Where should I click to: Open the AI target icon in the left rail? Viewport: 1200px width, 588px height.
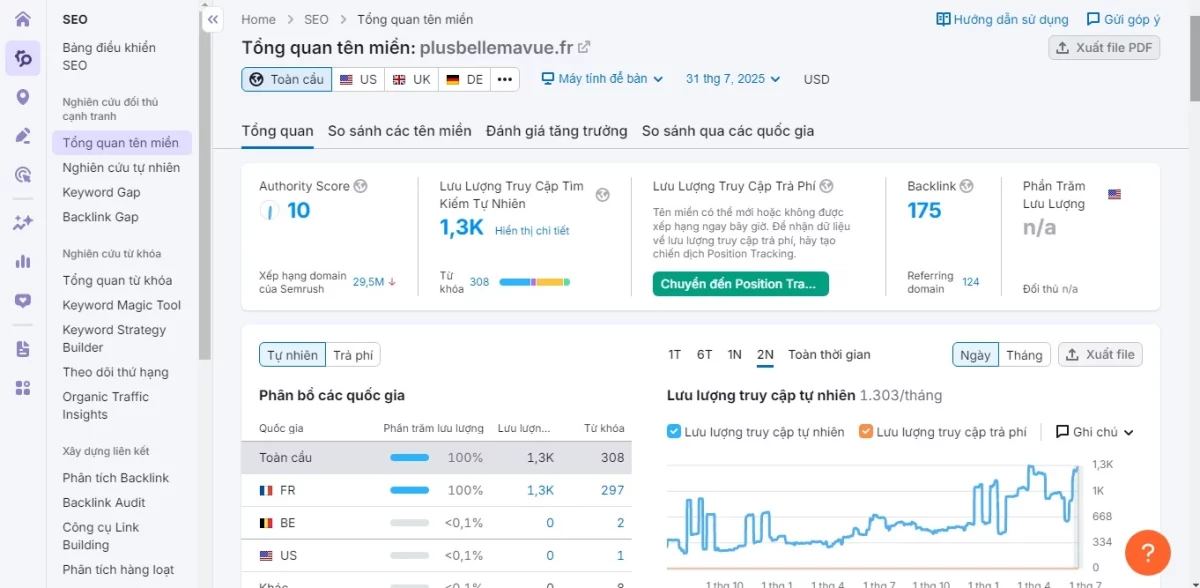(23, 175)
